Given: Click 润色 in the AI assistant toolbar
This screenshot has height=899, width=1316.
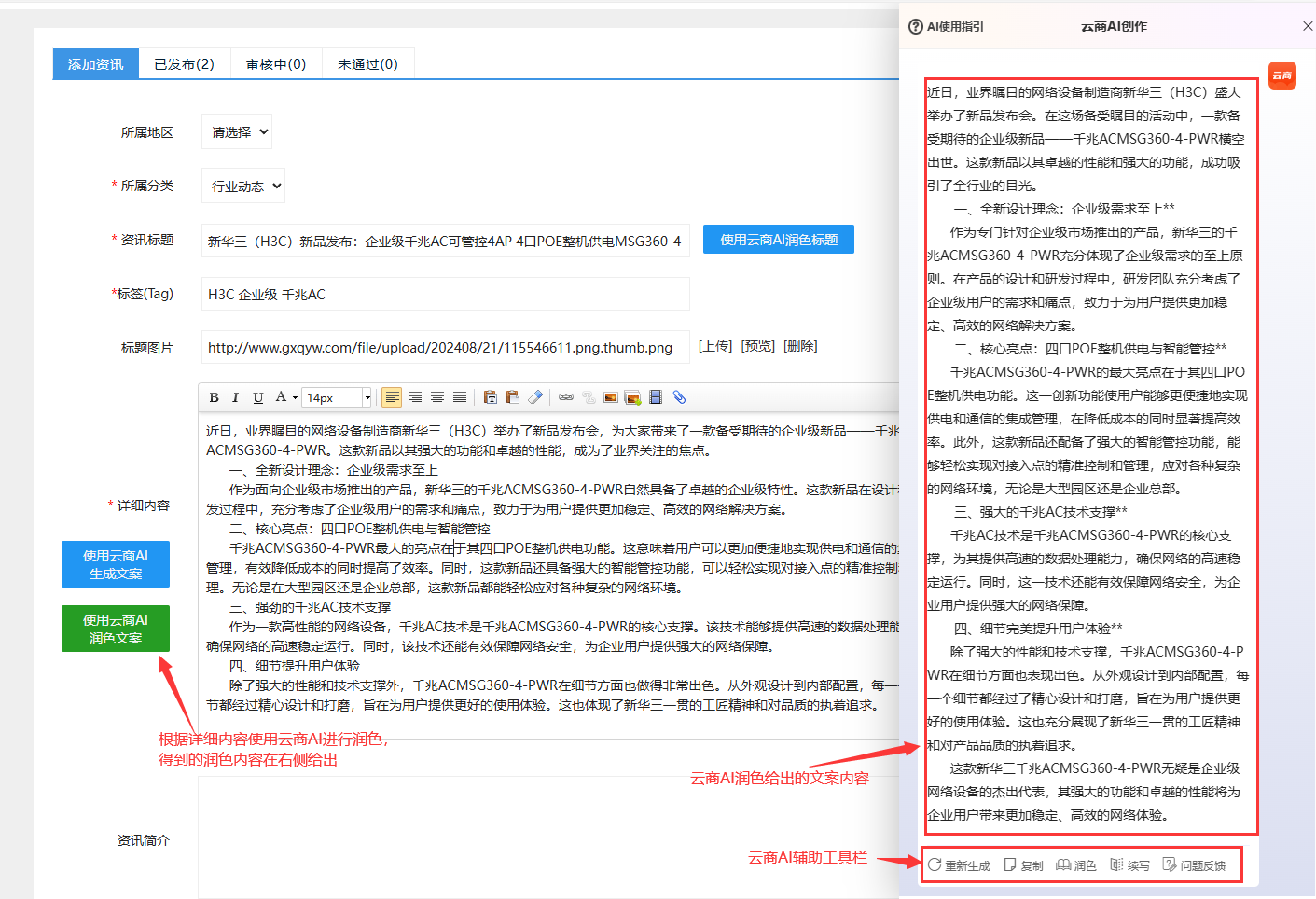Looking at the screenshot, I should click(x=1076, y=865).
